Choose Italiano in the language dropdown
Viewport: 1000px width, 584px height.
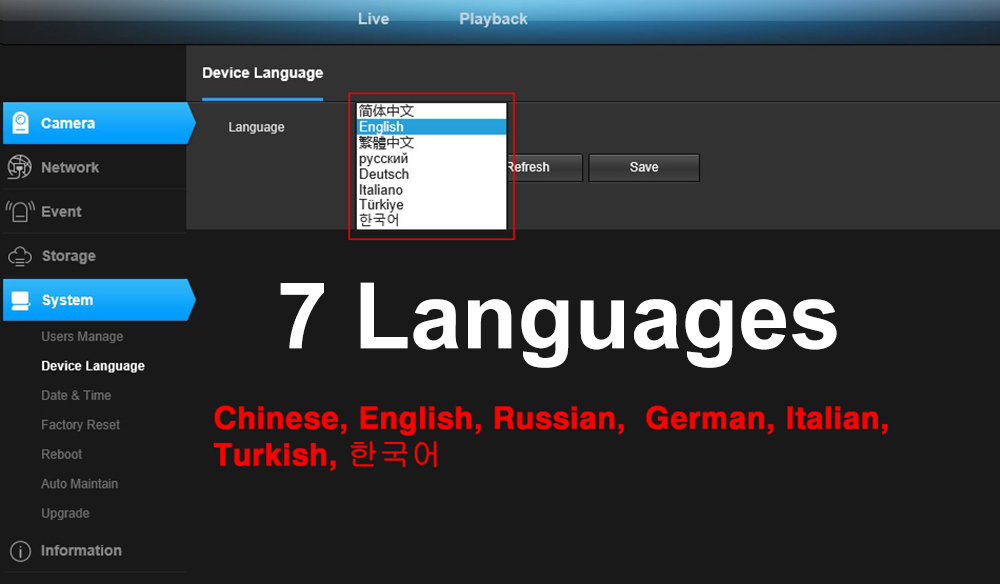381,190
